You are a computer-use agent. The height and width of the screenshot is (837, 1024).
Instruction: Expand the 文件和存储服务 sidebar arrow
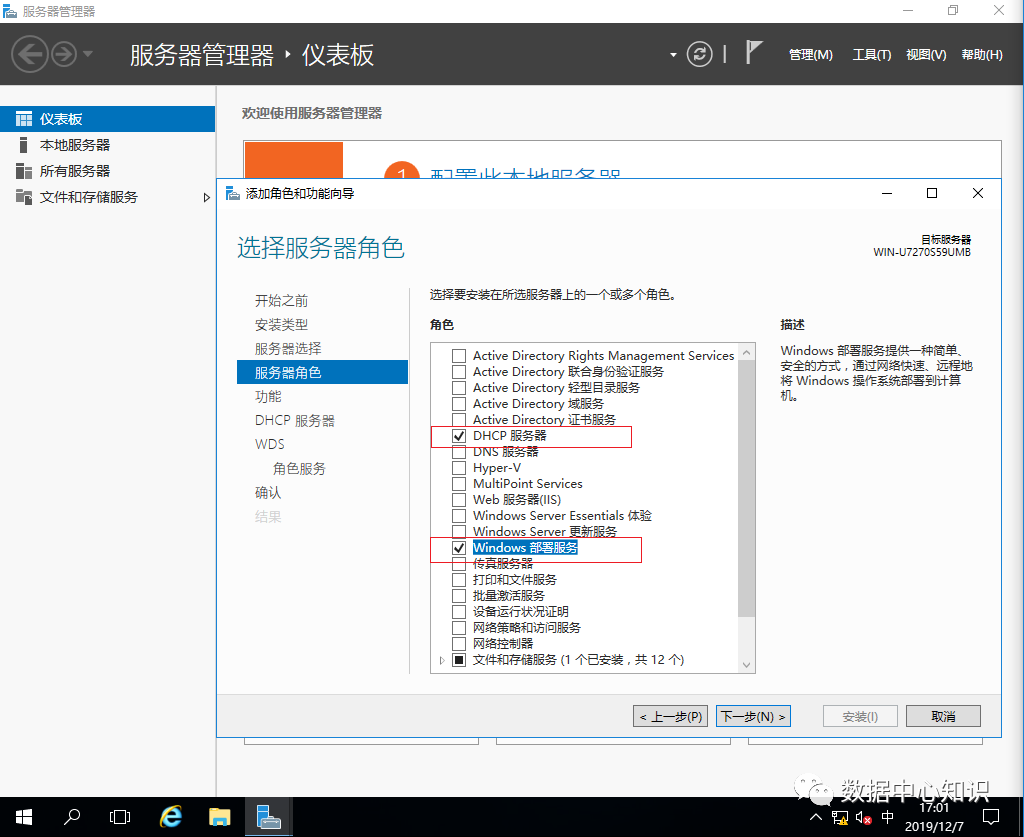[206, 197]
